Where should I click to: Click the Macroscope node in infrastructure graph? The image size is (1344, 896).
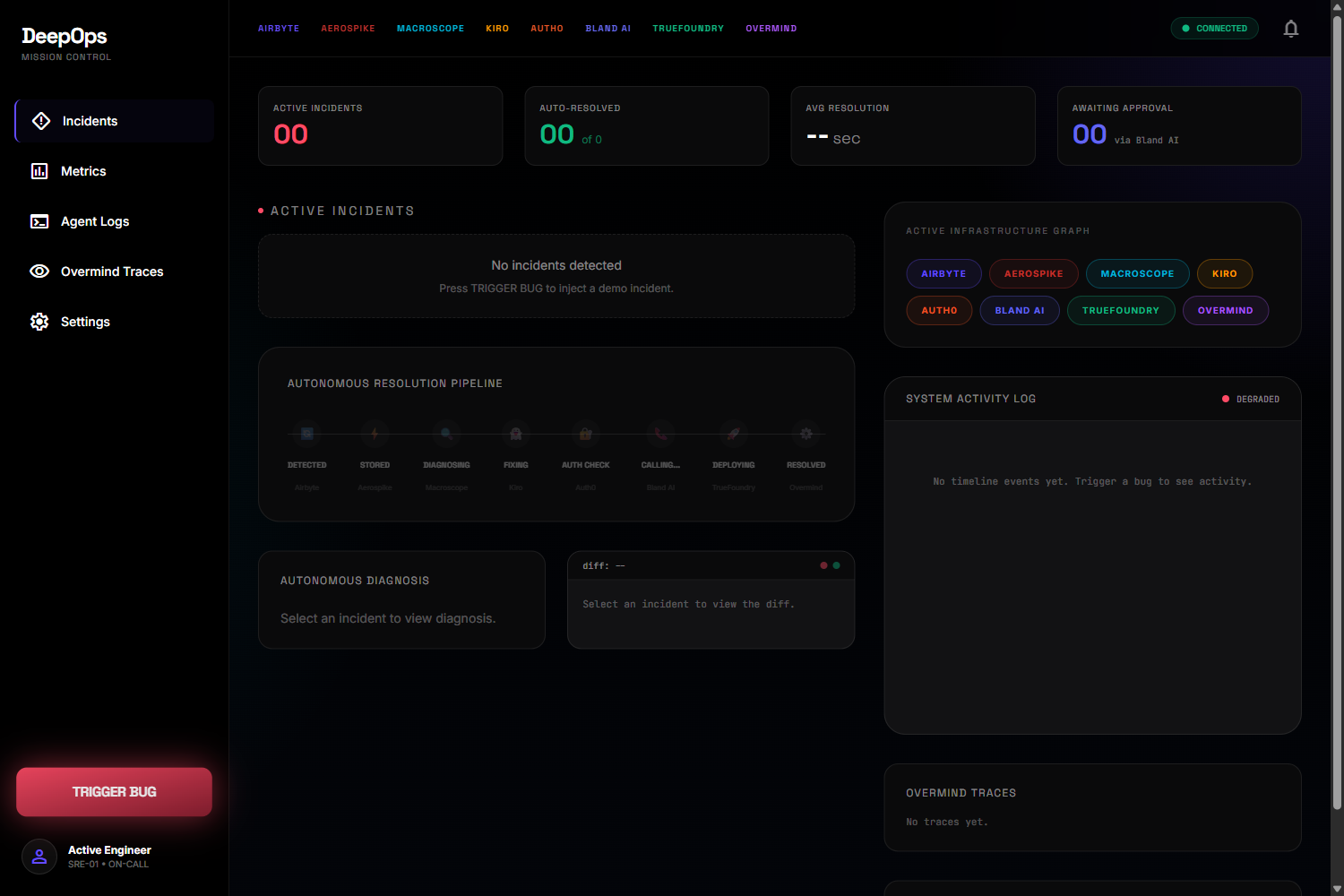[x=1138, y=274]
